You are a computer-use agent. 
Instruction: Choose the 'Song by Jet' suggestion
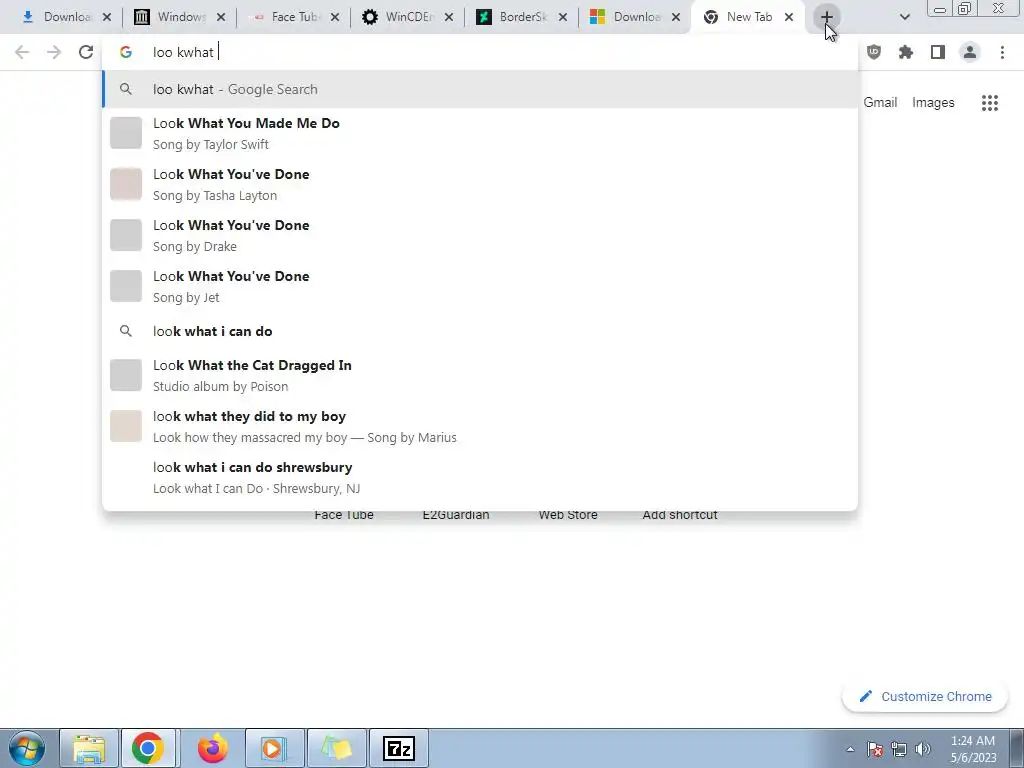tap(480, 286)
